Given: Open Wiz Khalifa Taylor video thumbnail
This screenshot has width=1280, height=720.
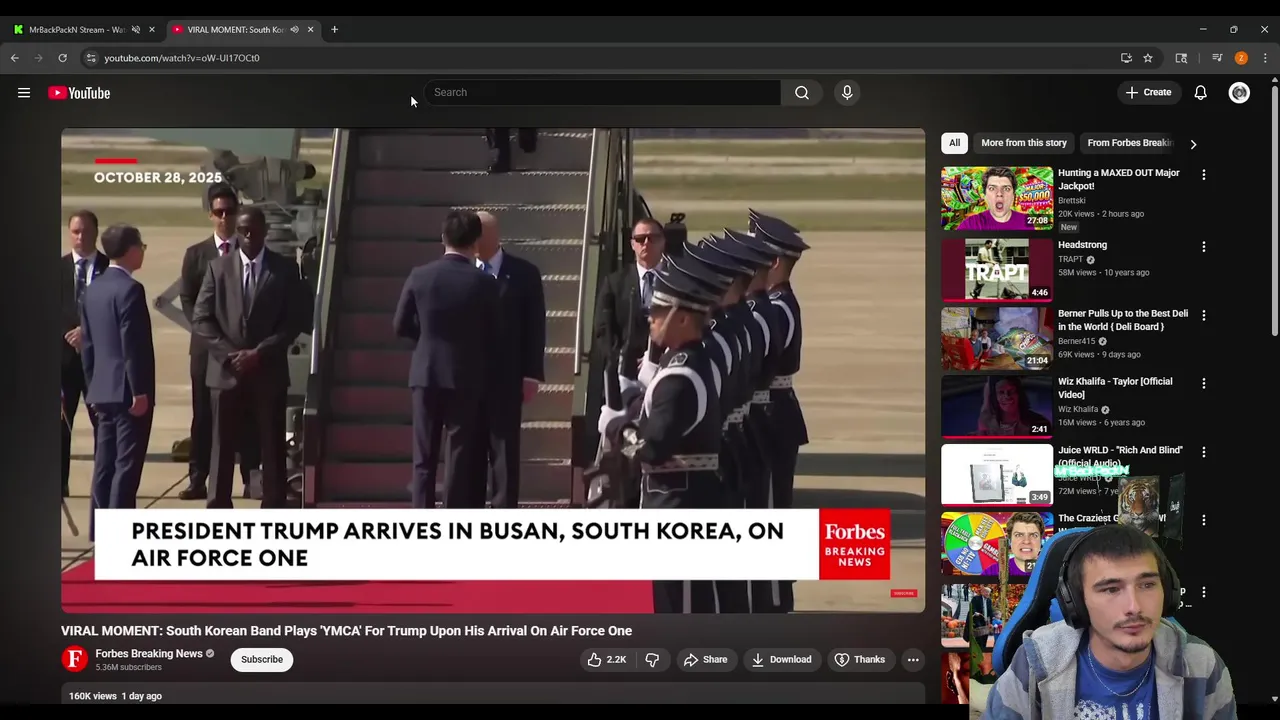Looking at the screenshot, I should pyautogui.click(x=997, y=406).
